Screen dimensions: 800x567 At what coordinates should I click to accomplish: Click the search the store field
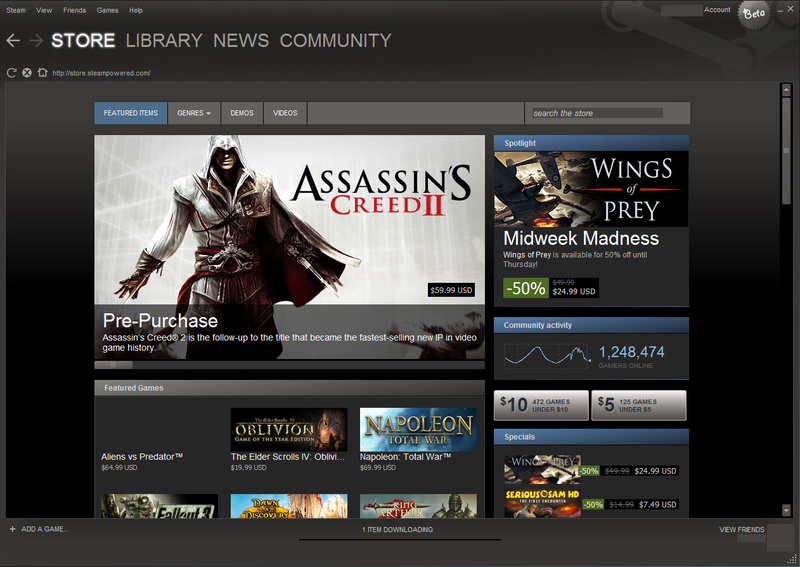tap(597, 113)
